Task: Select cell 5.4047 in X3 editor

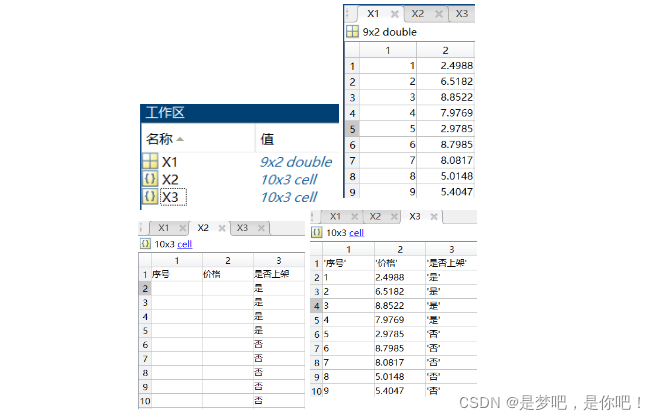Action: coord(400,391)
